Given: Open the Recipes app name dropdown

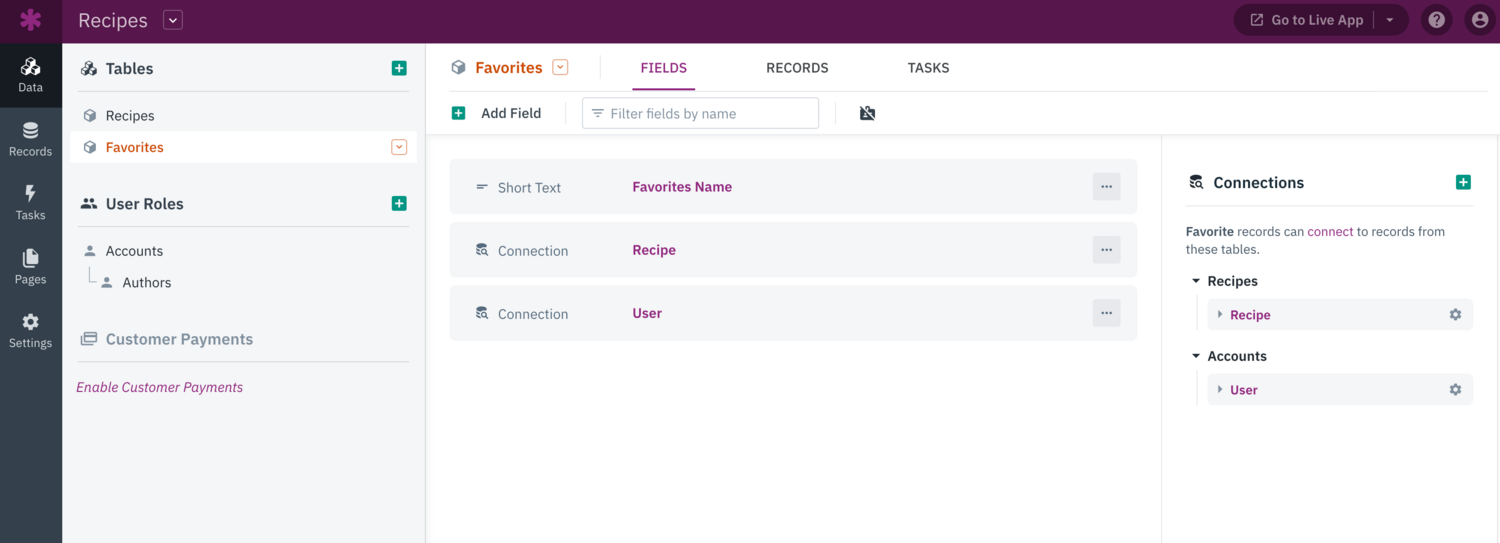Looking at the screenshot, I should pyautogui.click(x=173, y=20).
